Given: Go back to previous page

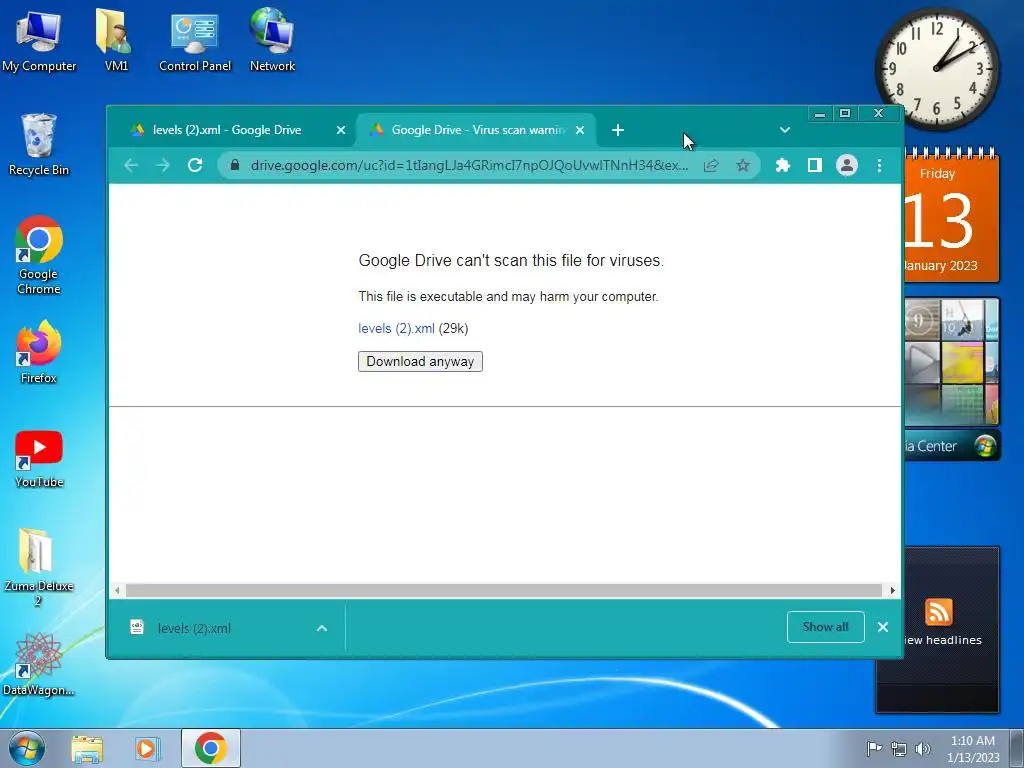Looking at the screenshot, I should coord(131,165).
